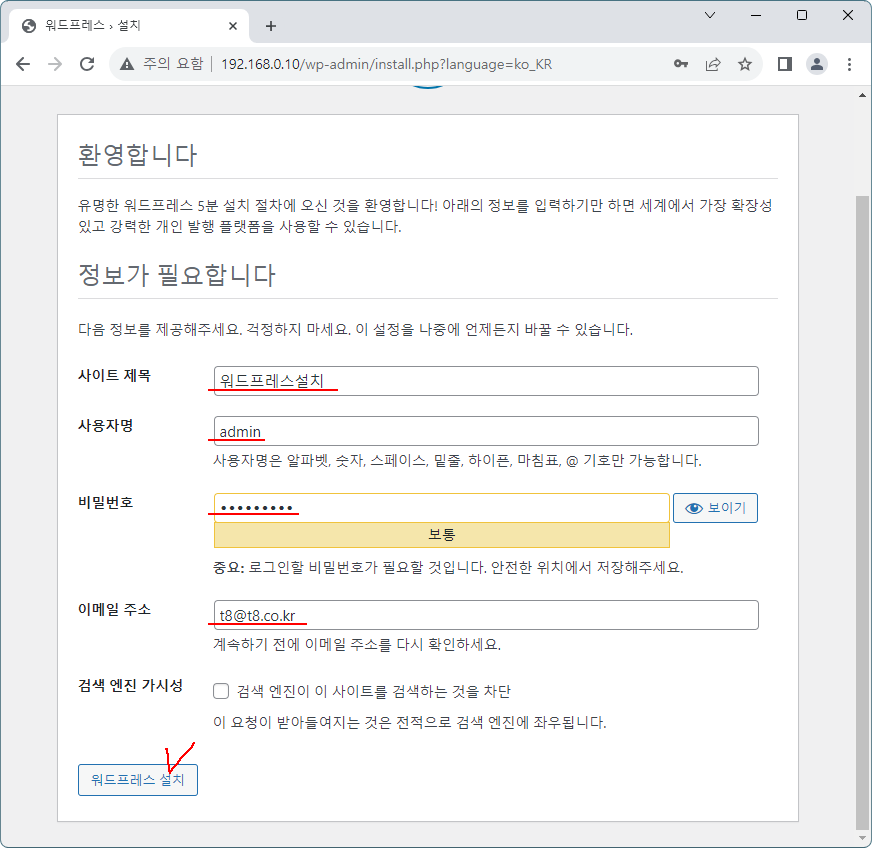Bookmark this page with the star

click(745, 64)
